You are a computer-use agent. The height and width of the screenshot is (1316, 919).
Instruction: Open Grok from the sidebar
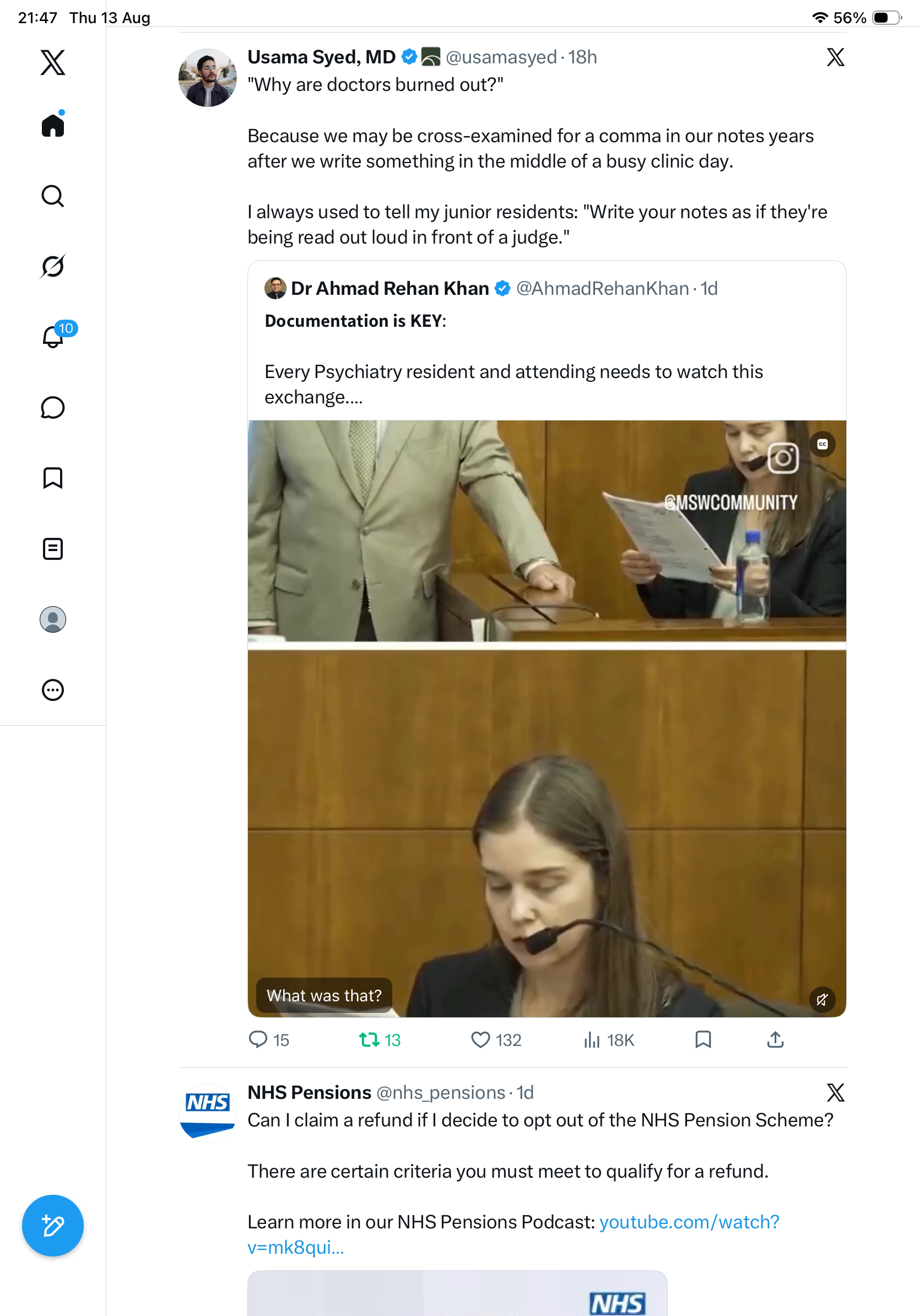click(53, 266)
